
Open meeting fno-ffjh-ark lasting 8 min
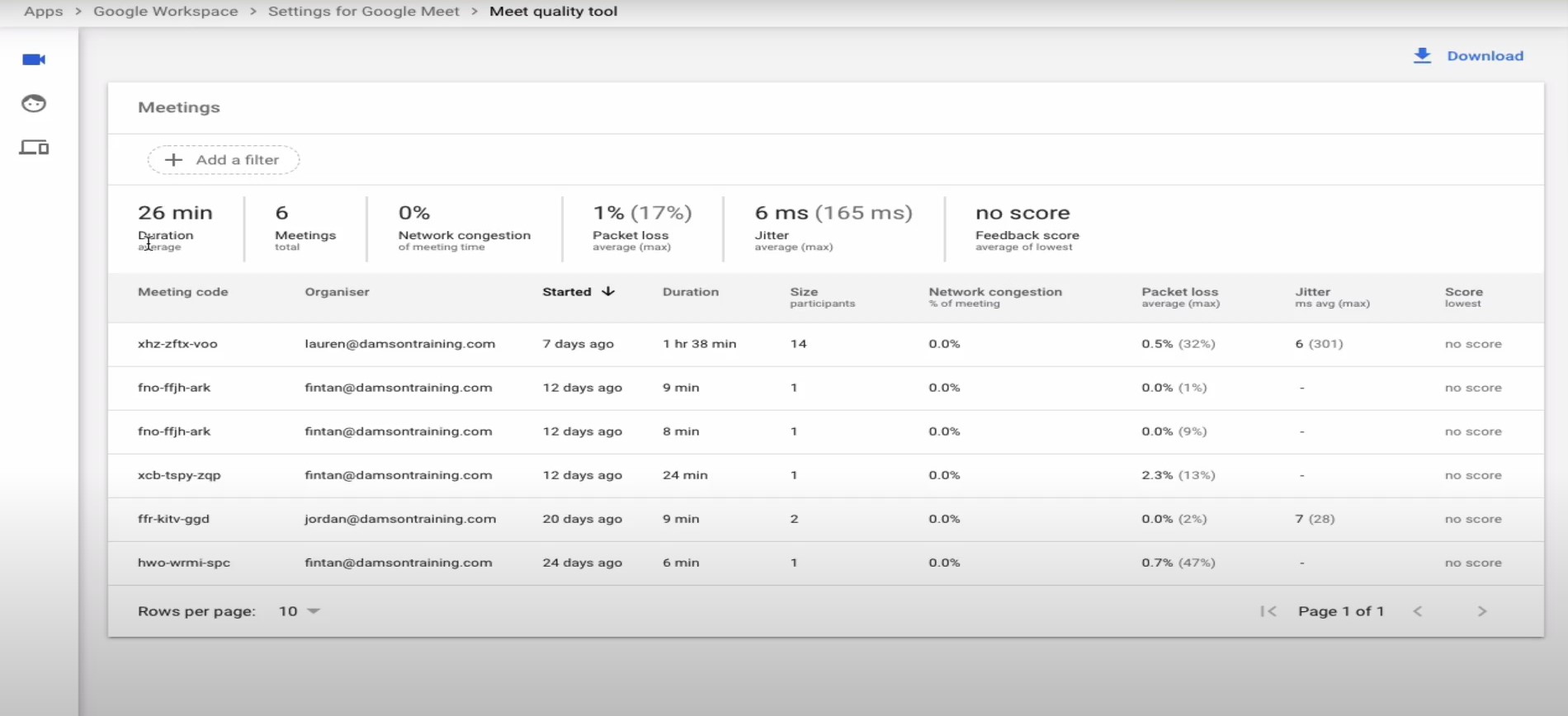[174, 431]
